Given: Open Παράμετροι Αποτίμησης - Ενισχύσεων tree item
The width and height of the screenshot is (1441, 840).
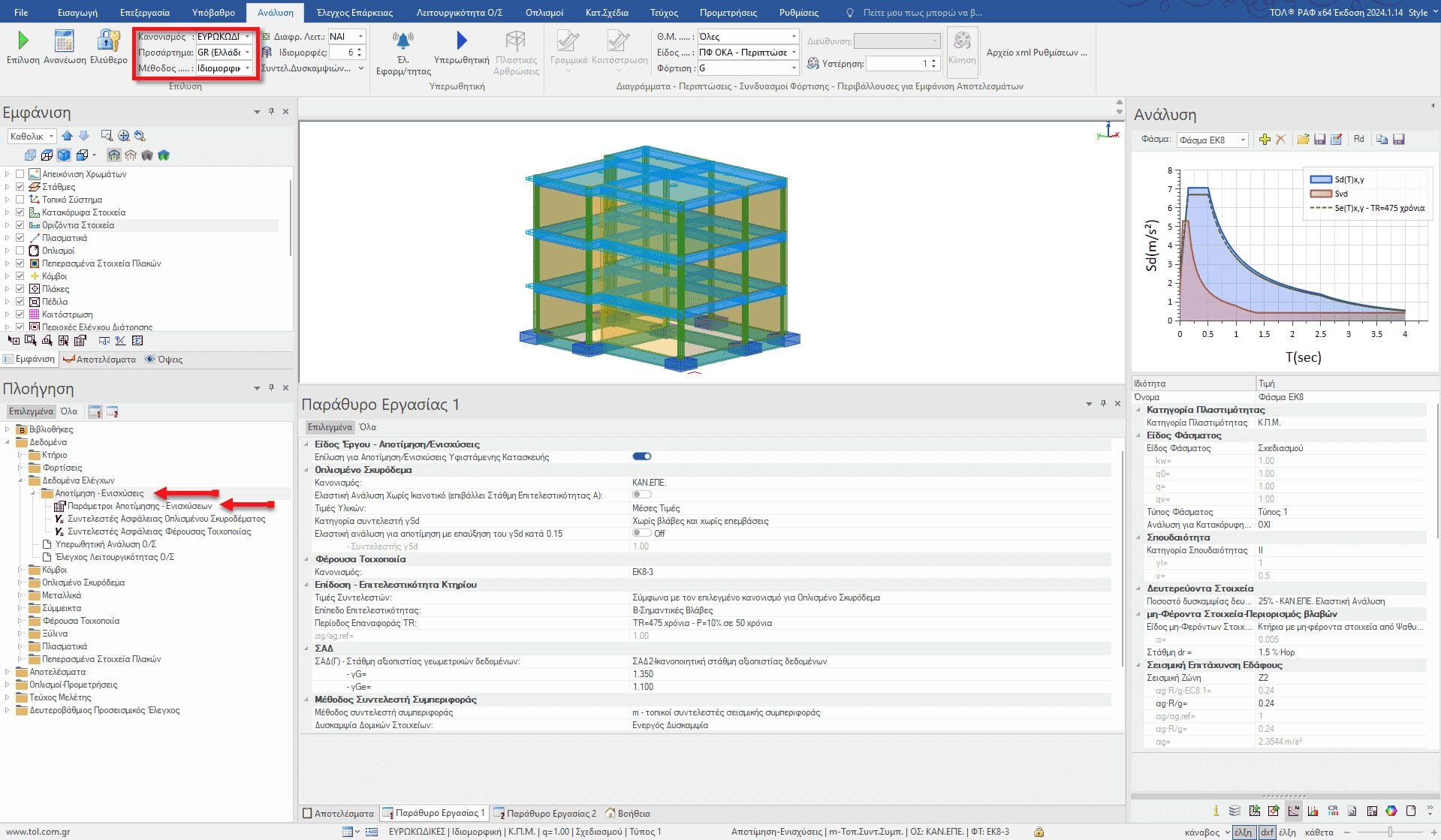Looking at the screenshot, I should click(140, 506).
